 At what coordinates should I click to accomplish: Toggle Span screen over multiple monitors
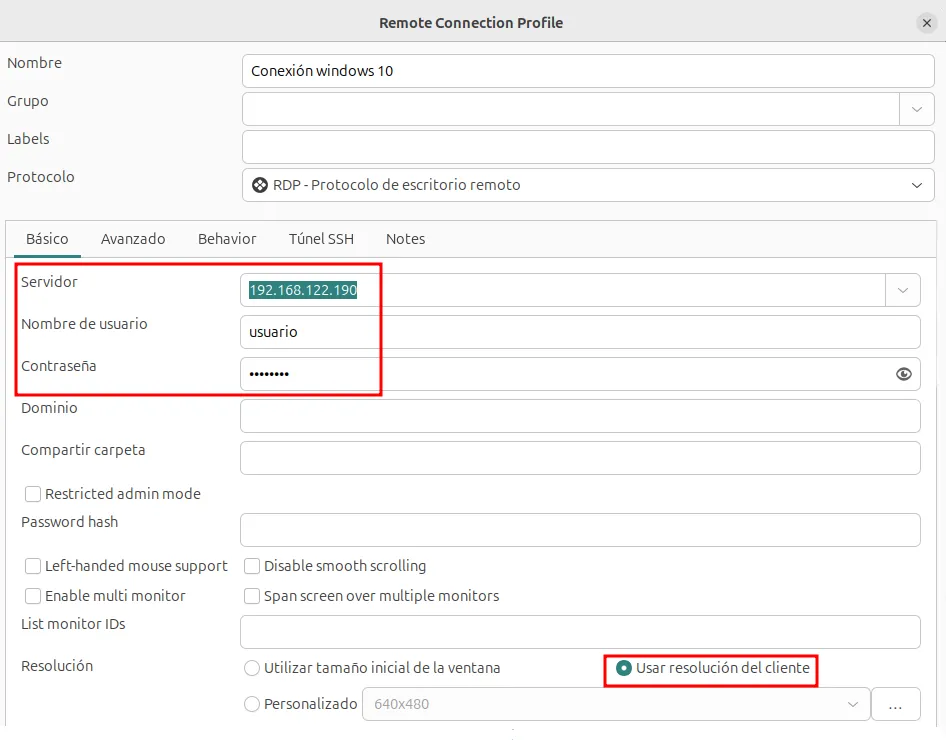coord(252,596)
